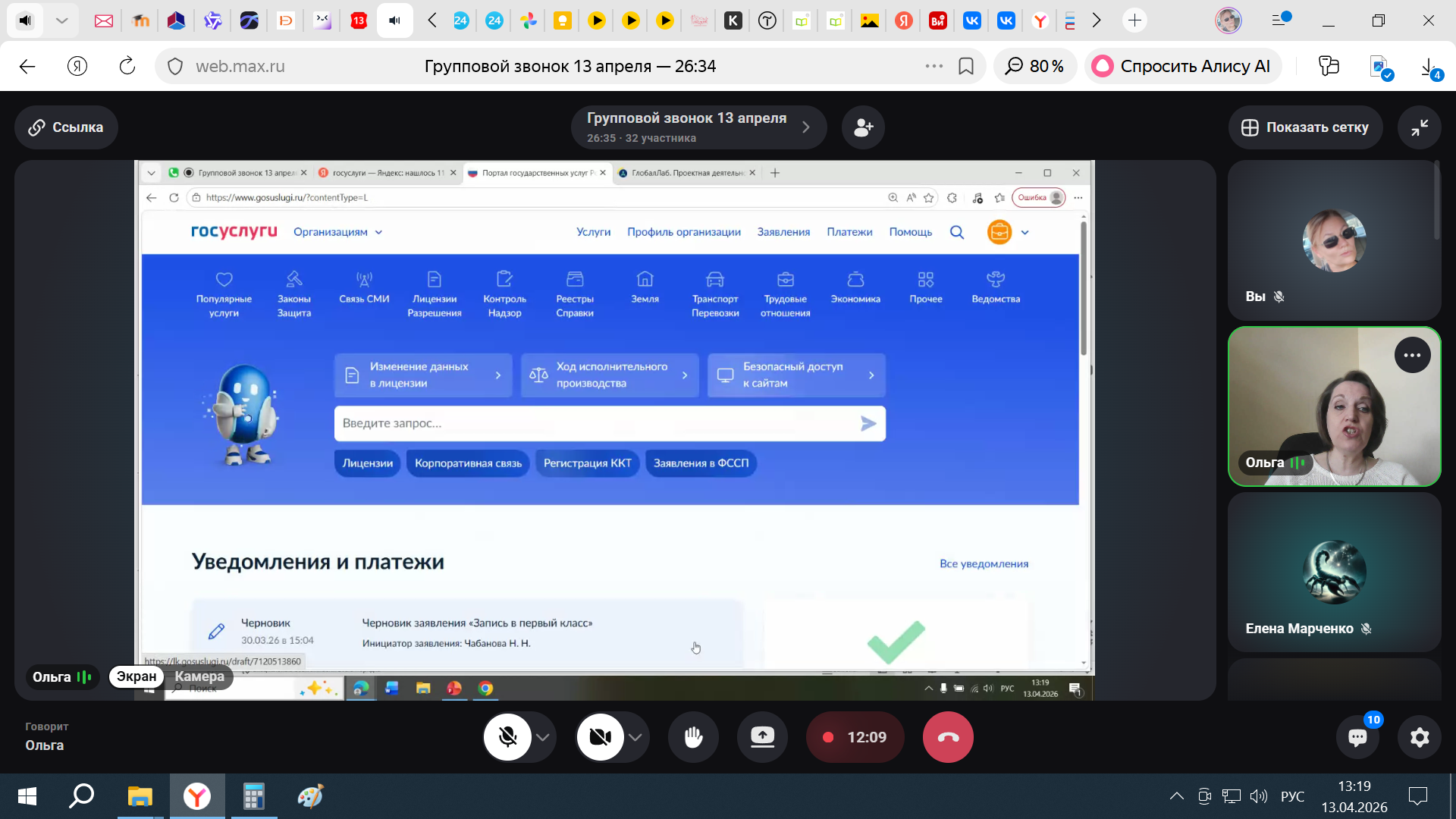The width and height of the screenshot is (1456, 819).
Task: Open Yandex home icon beside back arrow
Action: coord(77,67)
